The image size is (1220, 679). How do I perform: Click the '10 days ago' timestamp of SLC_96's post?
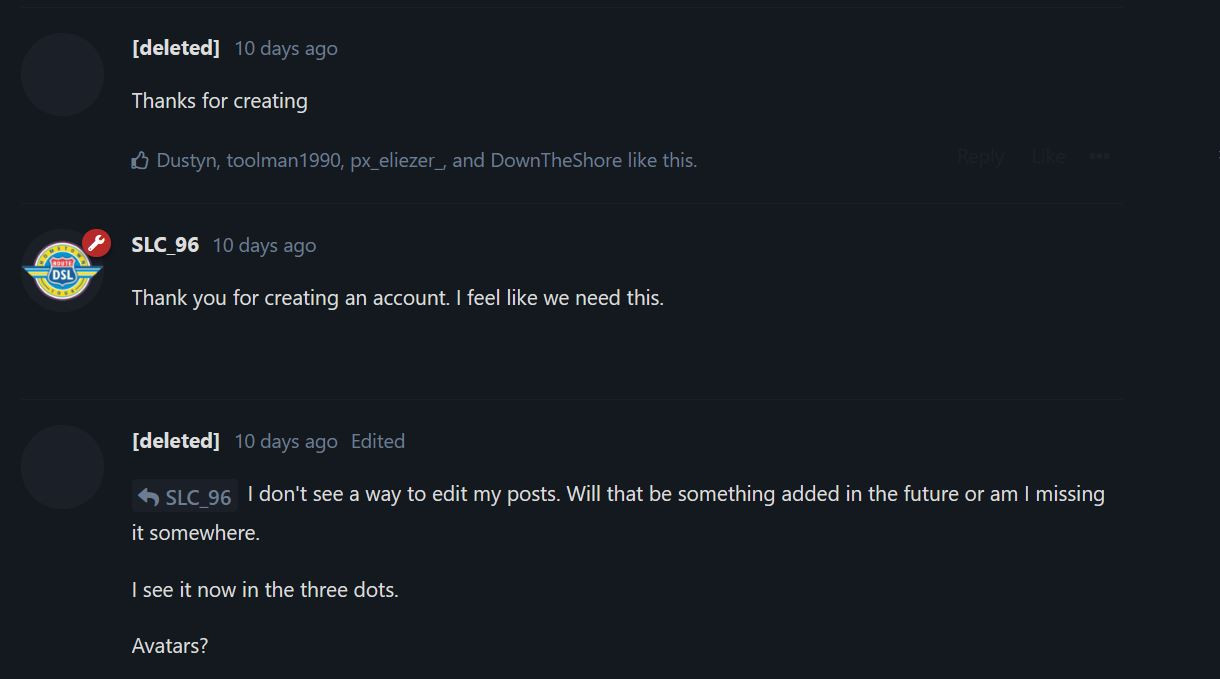point(264,246)
